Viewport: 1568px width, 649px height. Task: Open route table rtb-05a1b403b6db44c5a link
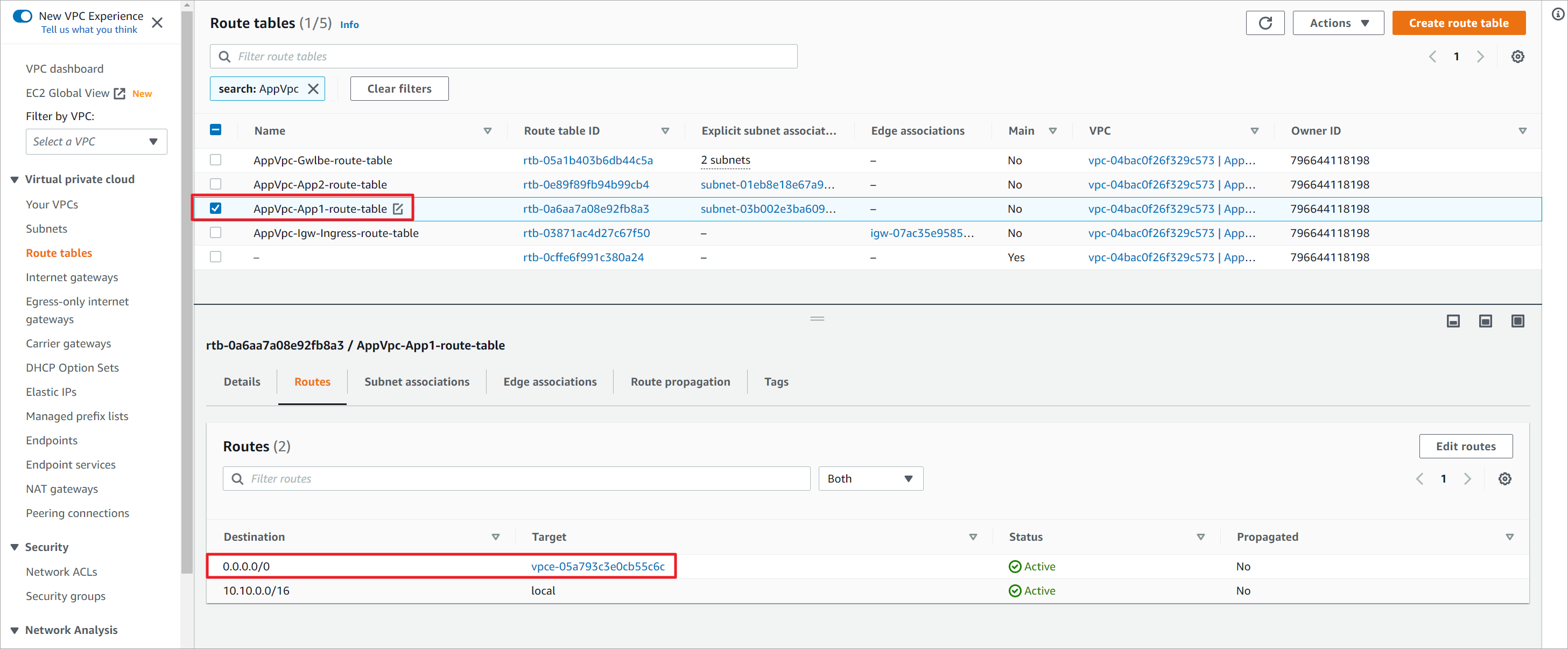point(587,160)
